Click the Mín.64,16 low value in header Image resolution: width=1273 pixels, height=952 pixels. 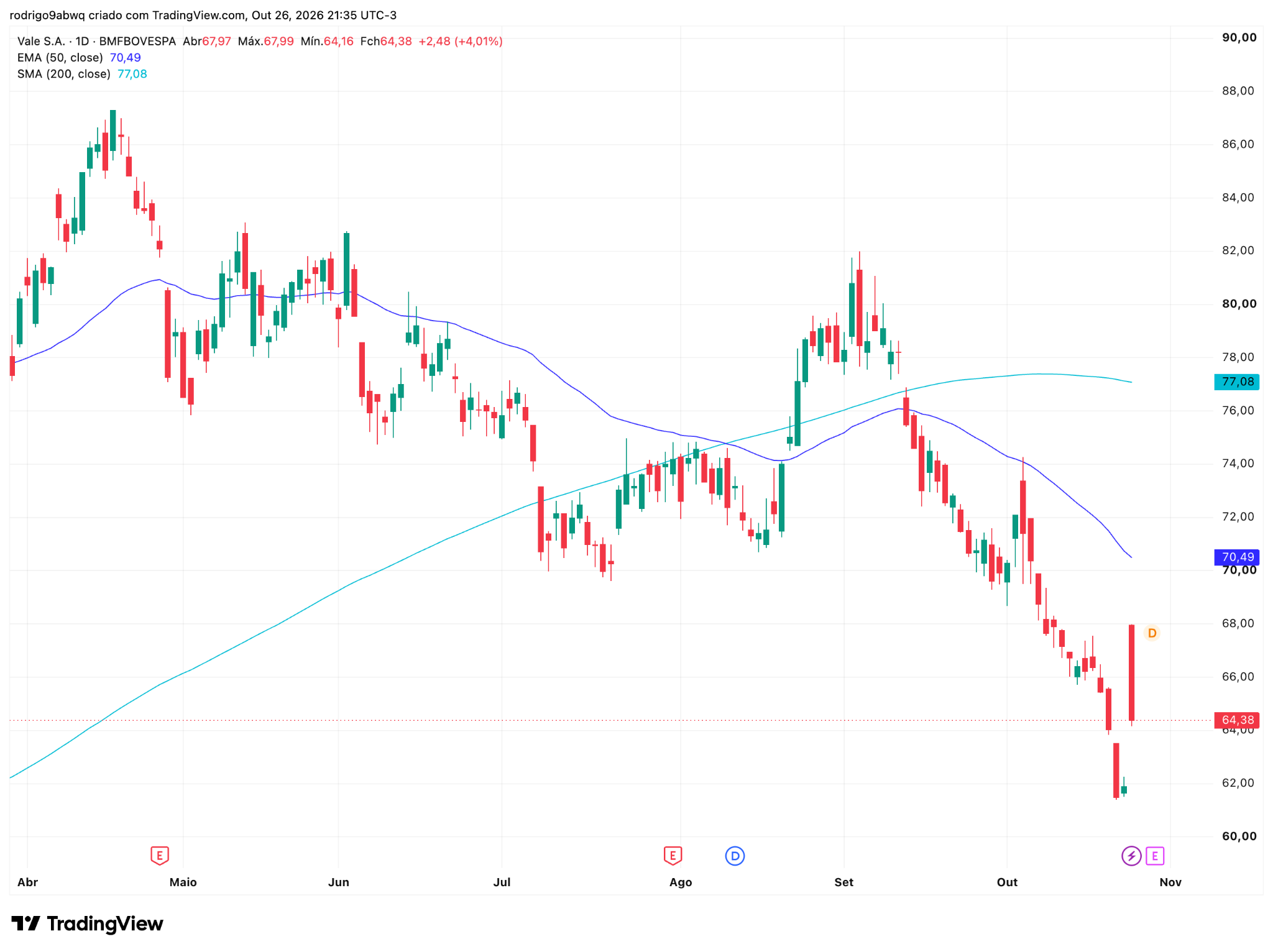coord(327,42)
